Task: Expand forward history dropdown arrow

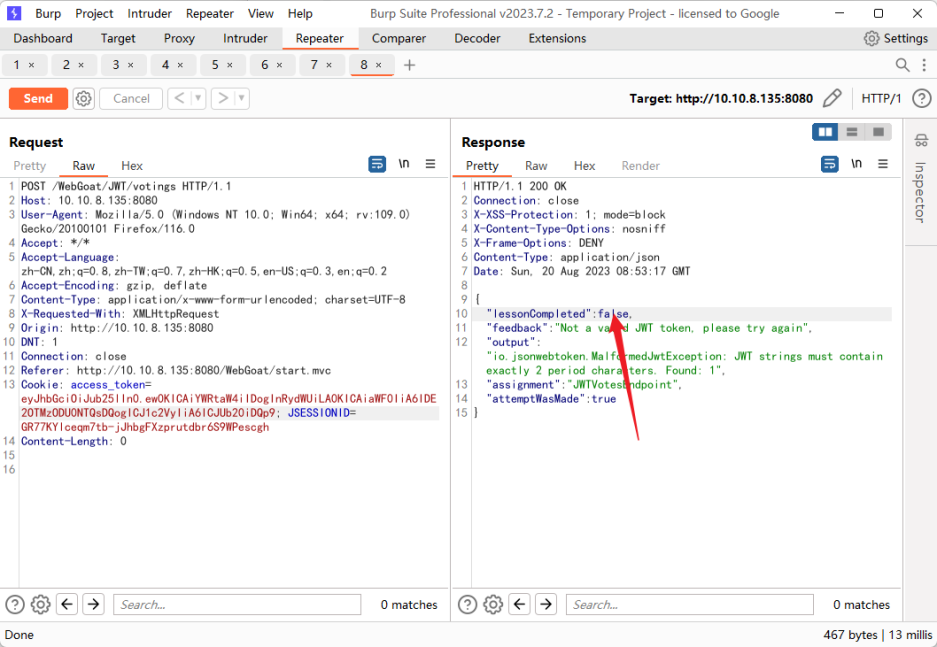Action: tap(241, 99)
